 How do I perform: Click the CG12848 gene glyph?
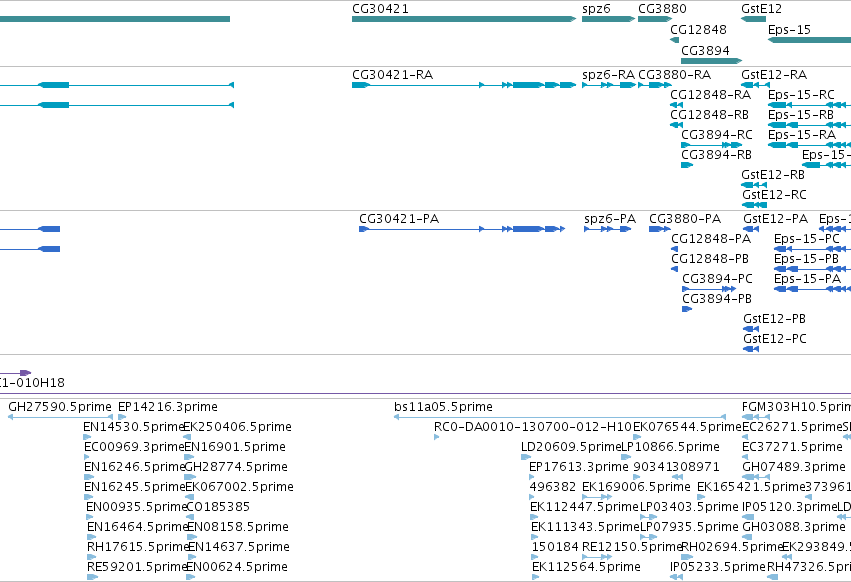click(675, 40)
